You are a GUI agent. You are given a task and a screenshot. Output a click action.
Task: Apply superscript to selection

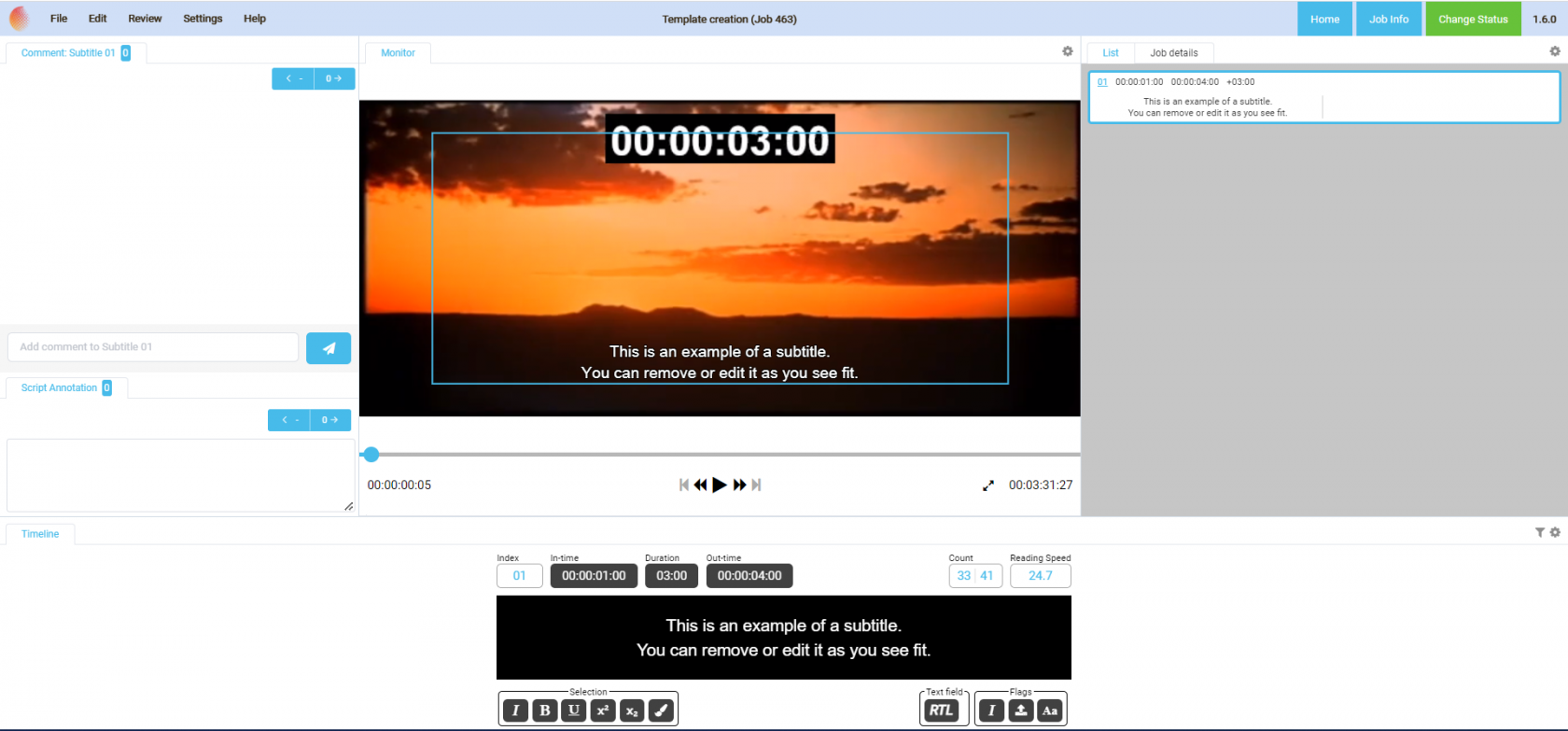[x=603, y=710]
